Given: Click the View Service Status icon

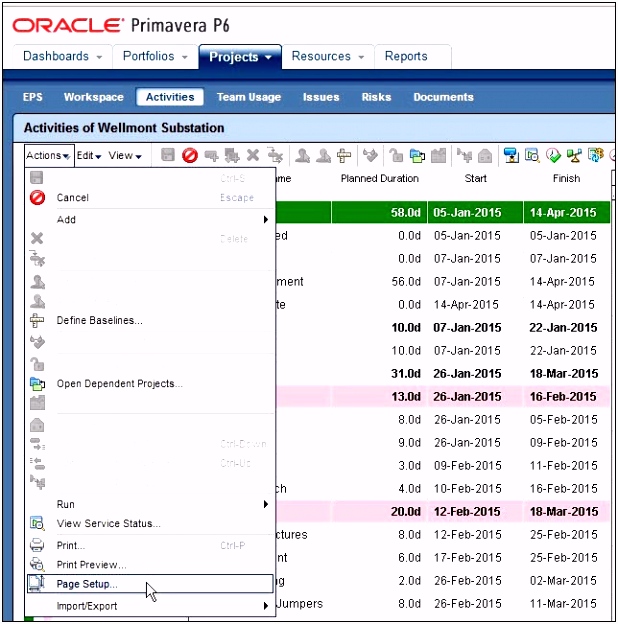Looking at the screenshot, I should click(x=37, y=523).
